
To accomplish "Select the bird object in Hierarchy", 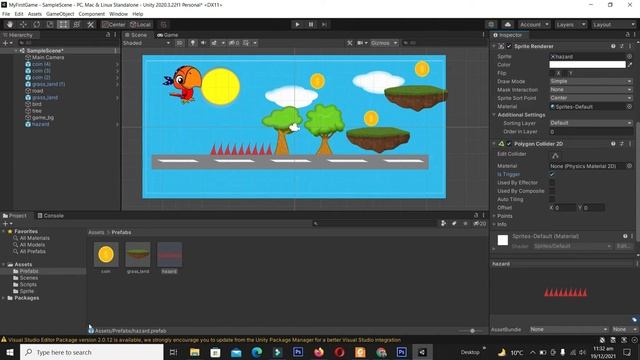I will pos(36,104).
